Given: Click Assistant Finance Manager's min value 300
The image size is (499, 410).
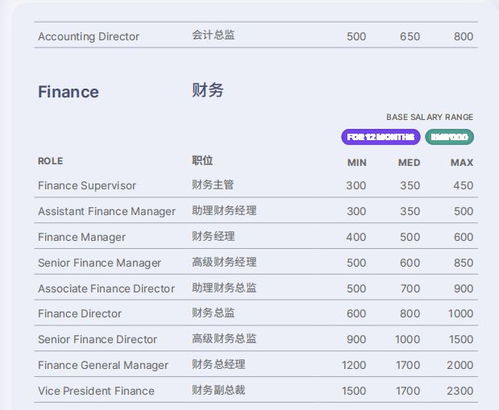Looking at the screenshot, I should (356, 211).
